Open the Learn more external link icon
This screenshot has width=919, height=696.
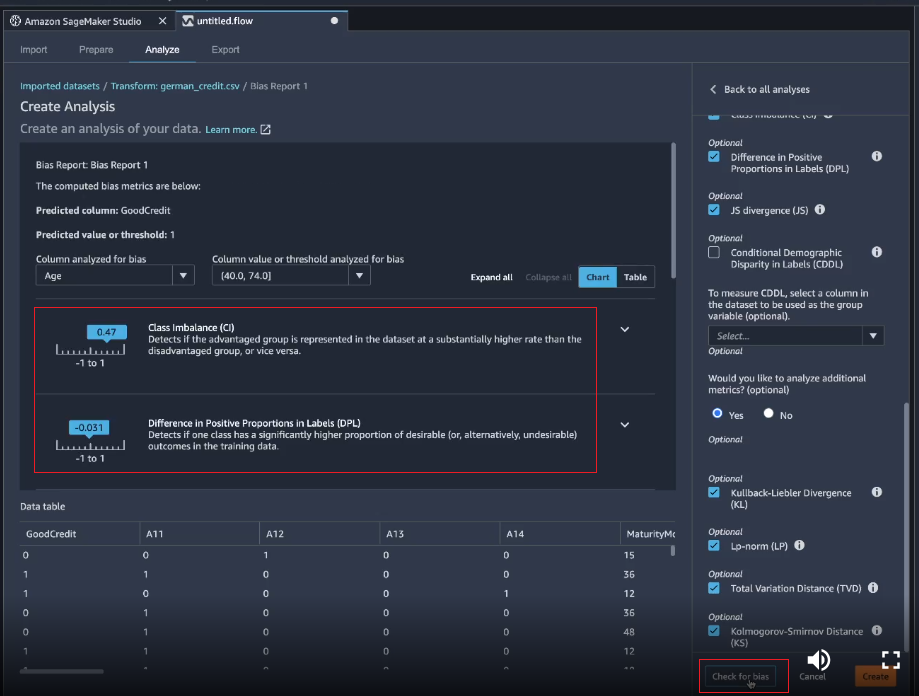[x=265, y=130]
